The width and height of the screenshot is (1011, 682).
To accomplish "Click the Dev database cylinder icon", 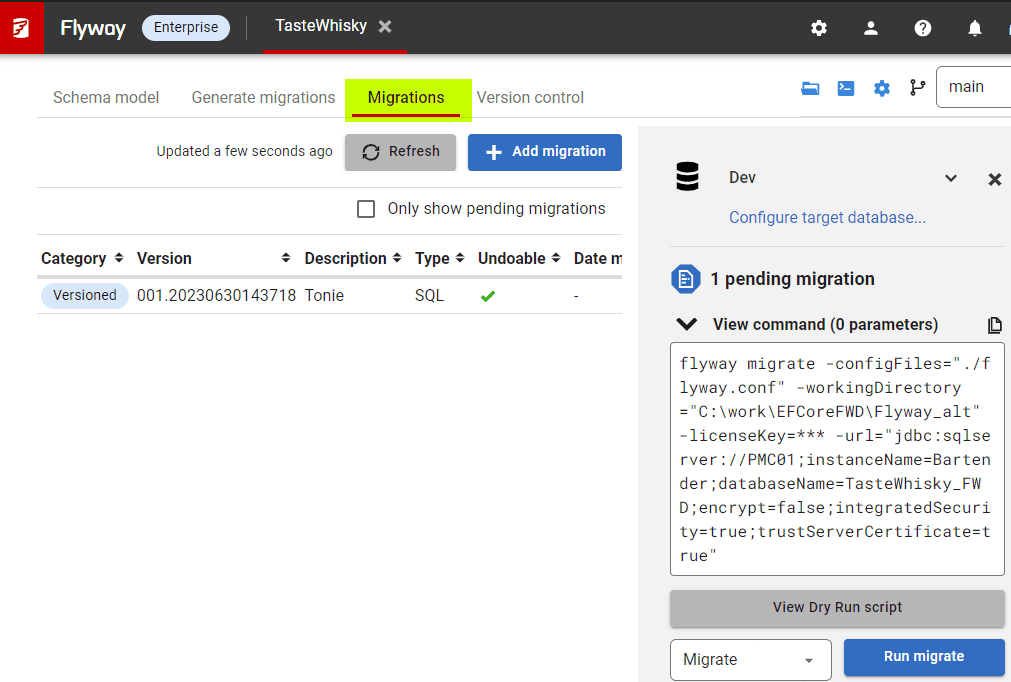I will coord(687,177).
